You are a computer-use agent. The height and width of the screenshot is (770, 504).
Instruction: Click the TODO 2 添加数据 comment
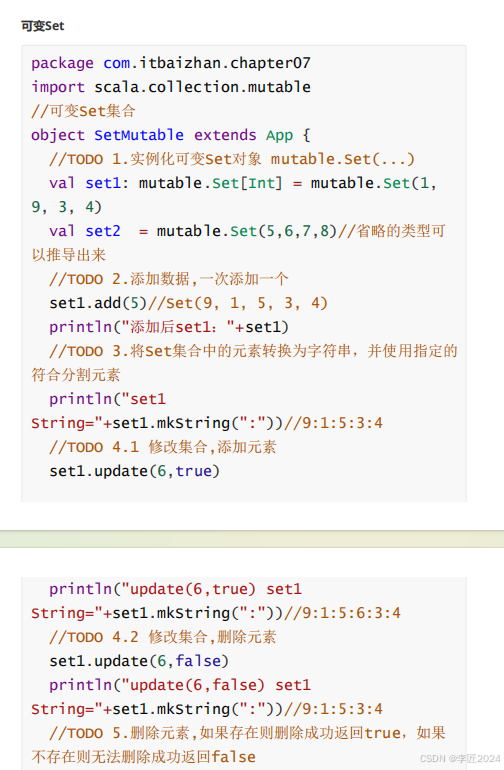168,279
